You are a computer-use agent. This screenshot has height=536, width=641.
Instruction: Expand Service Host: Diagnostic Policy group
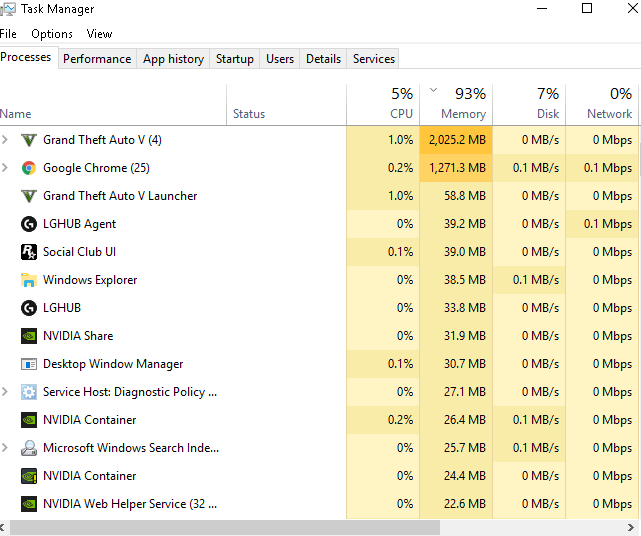coord(6,392)
